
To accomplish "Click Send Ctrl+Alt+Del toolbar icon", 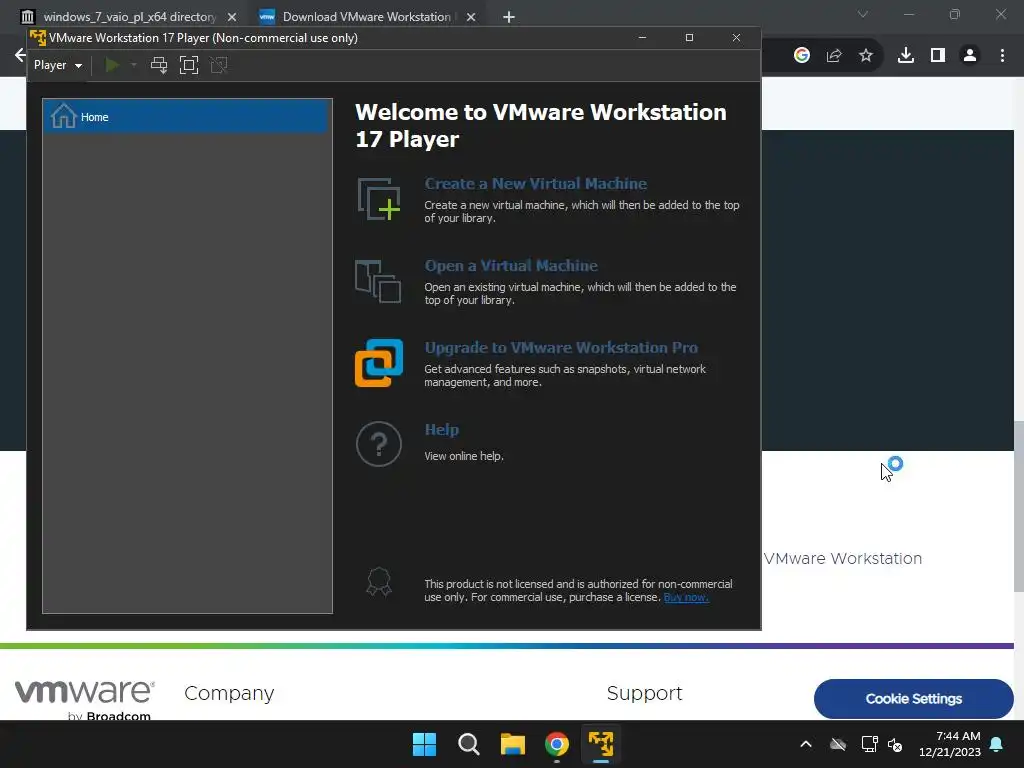I will coord(159,65).
